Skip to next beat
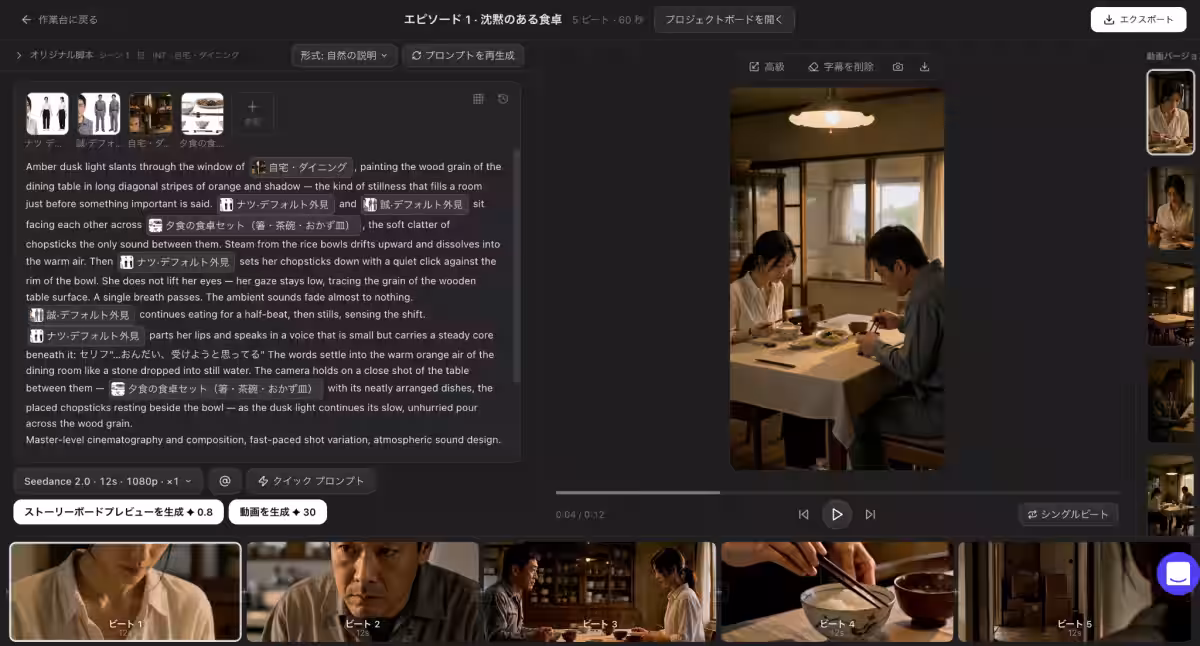This screenshot has width=1200, height=646. coord(870,514)
